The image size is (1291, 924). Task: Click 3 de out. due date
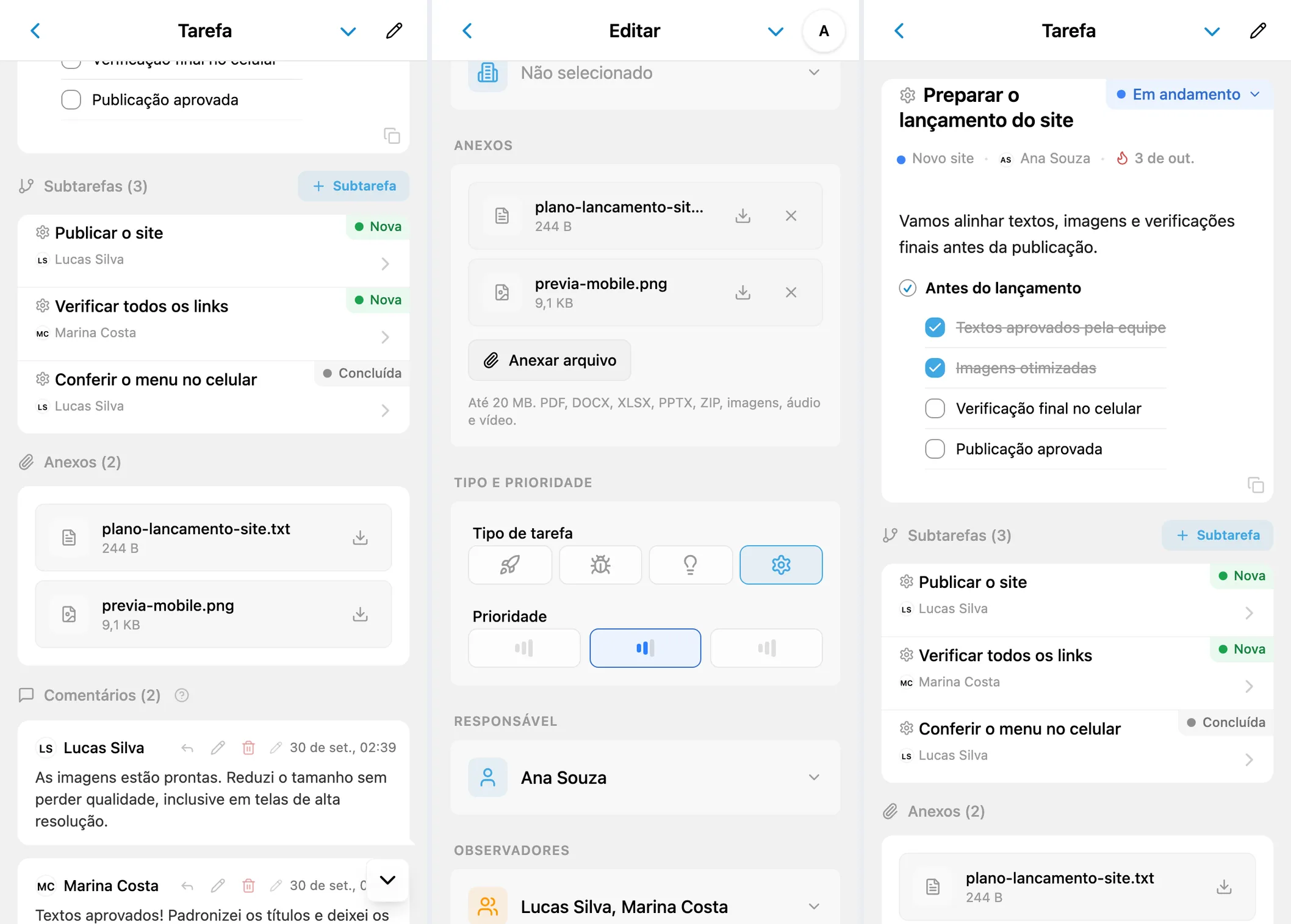1155,159
